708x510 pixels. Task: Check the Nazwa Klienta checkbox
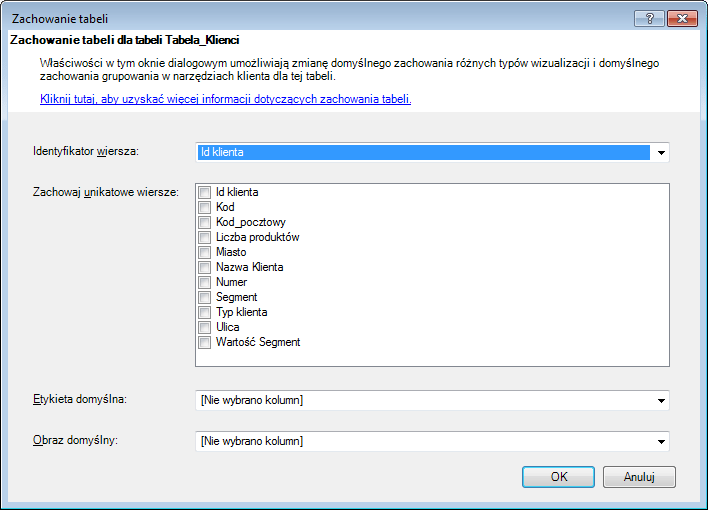pyautogui.click(x=205, y=267)
